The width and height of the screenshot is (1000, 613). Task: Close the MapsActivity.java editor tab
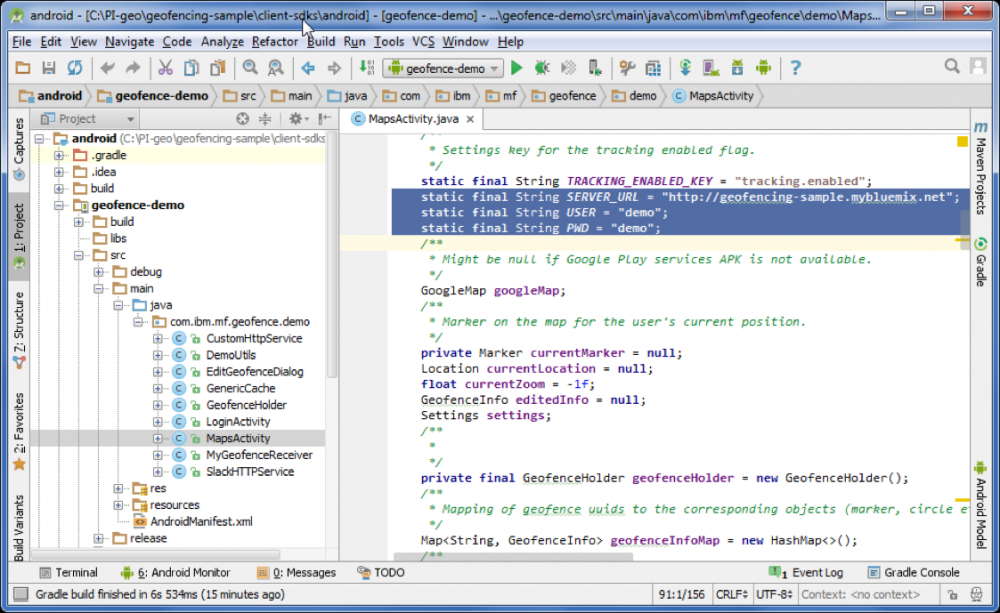pyautogui.click(x=470, y=119)
